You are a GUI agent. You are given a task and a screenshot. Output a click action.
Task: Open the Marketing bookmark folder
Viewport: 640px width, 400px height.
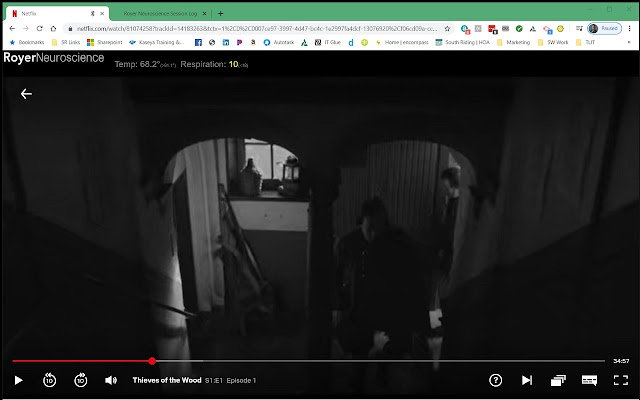coord(513,42)
